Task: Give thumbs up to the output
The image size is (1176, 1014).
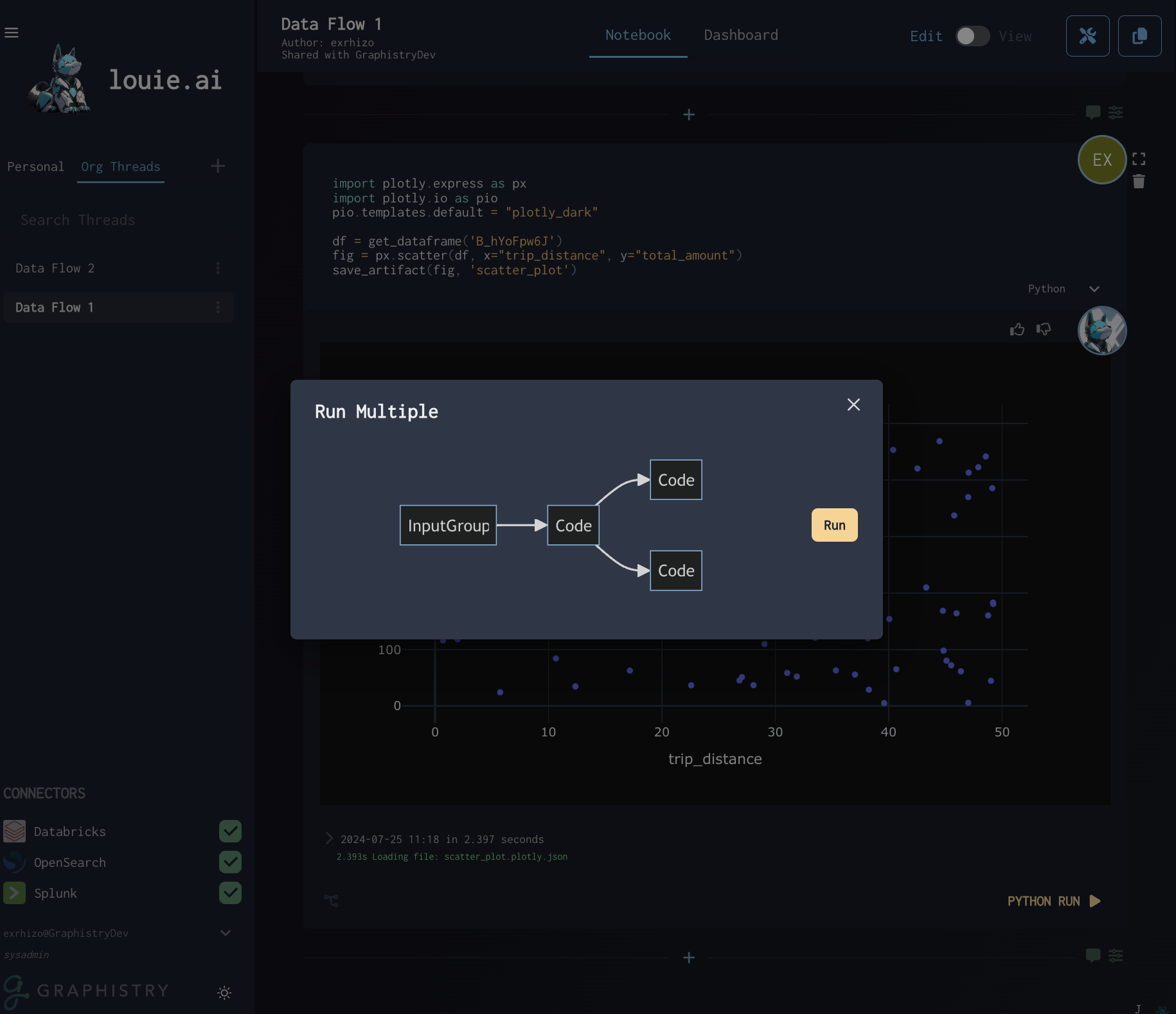Action: tap(1017, 329)
